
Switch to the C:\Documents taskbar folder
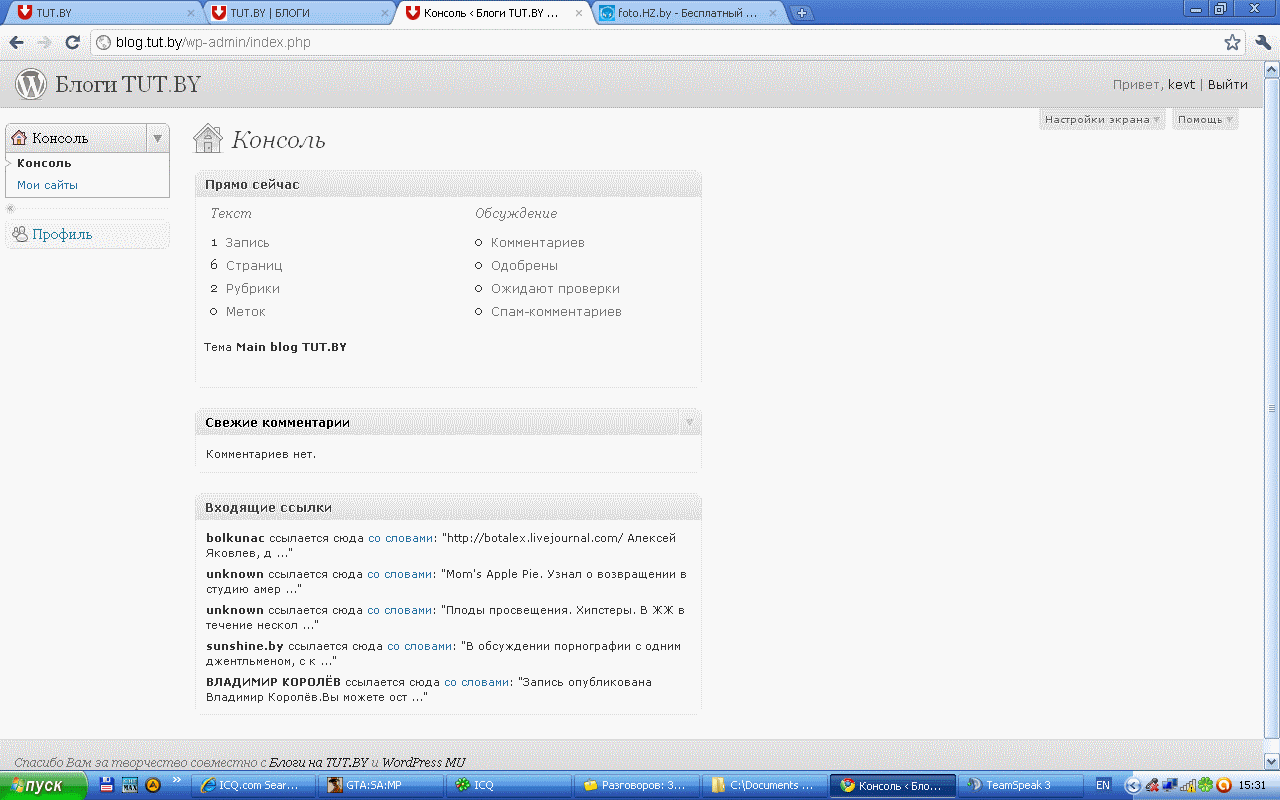[763, 785]
